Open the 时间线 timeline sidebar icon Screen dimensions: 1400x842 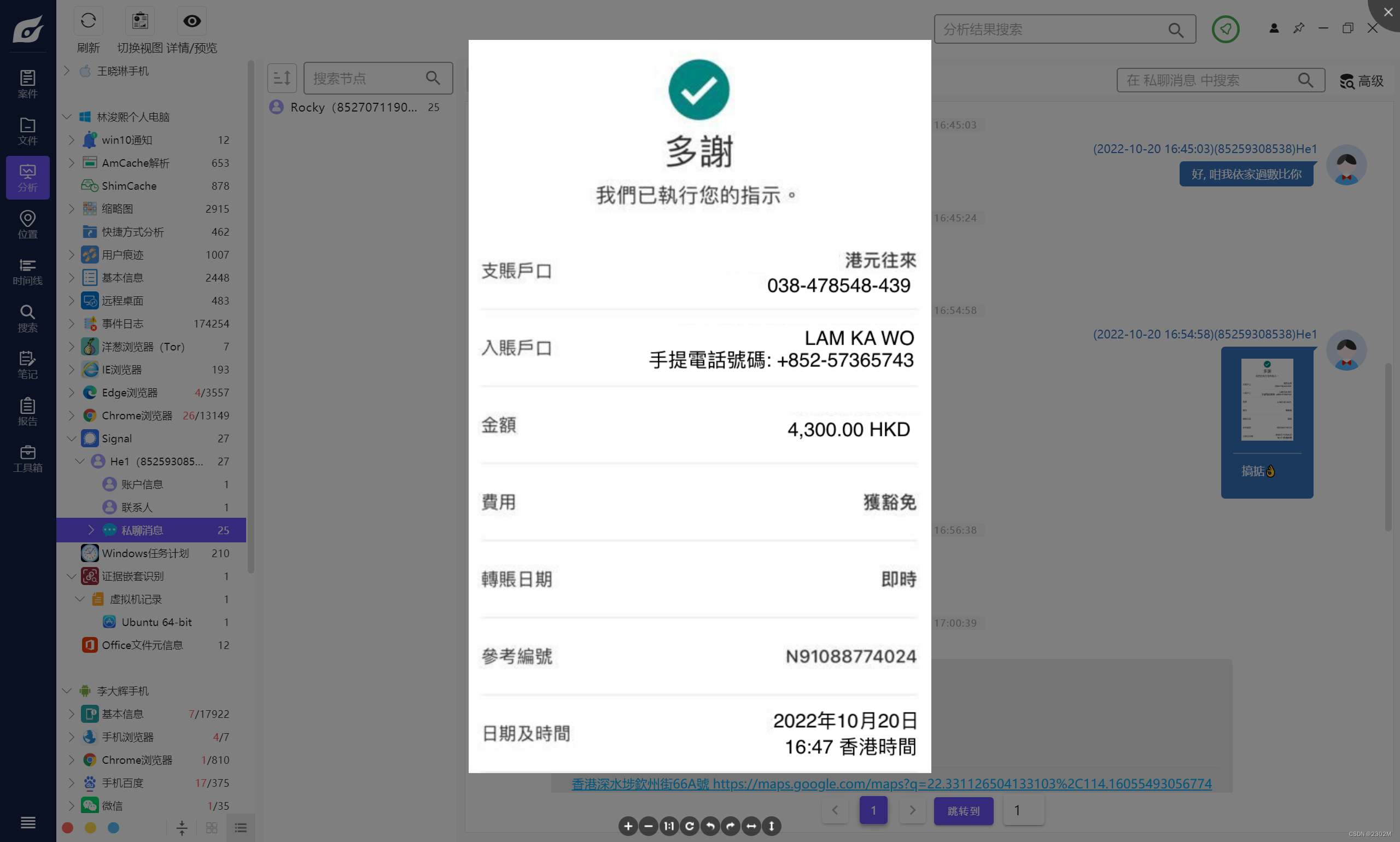point(27,271)
